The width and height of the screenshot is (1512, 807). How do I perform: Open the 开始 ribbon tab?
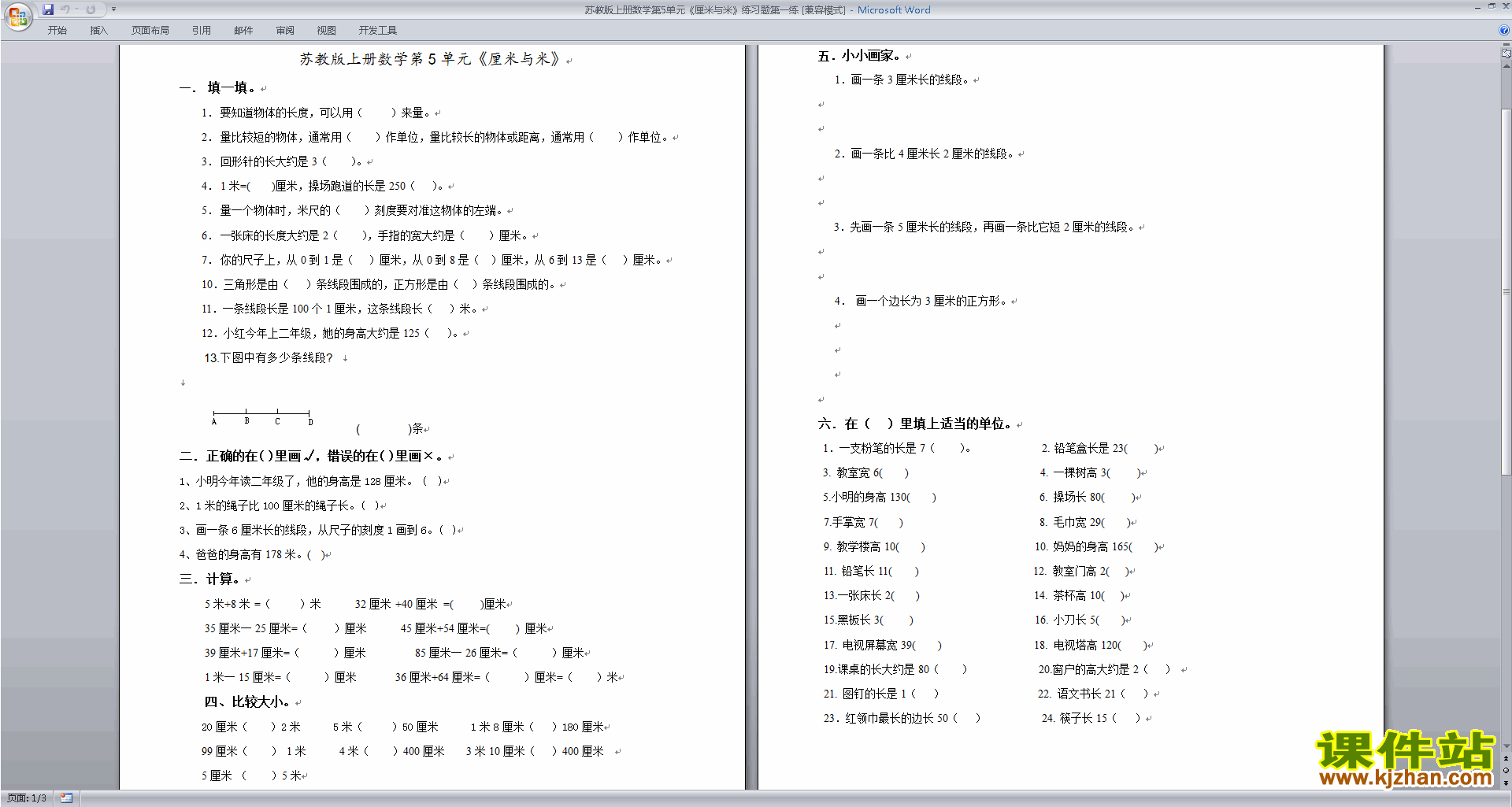(x=57, y=30)
